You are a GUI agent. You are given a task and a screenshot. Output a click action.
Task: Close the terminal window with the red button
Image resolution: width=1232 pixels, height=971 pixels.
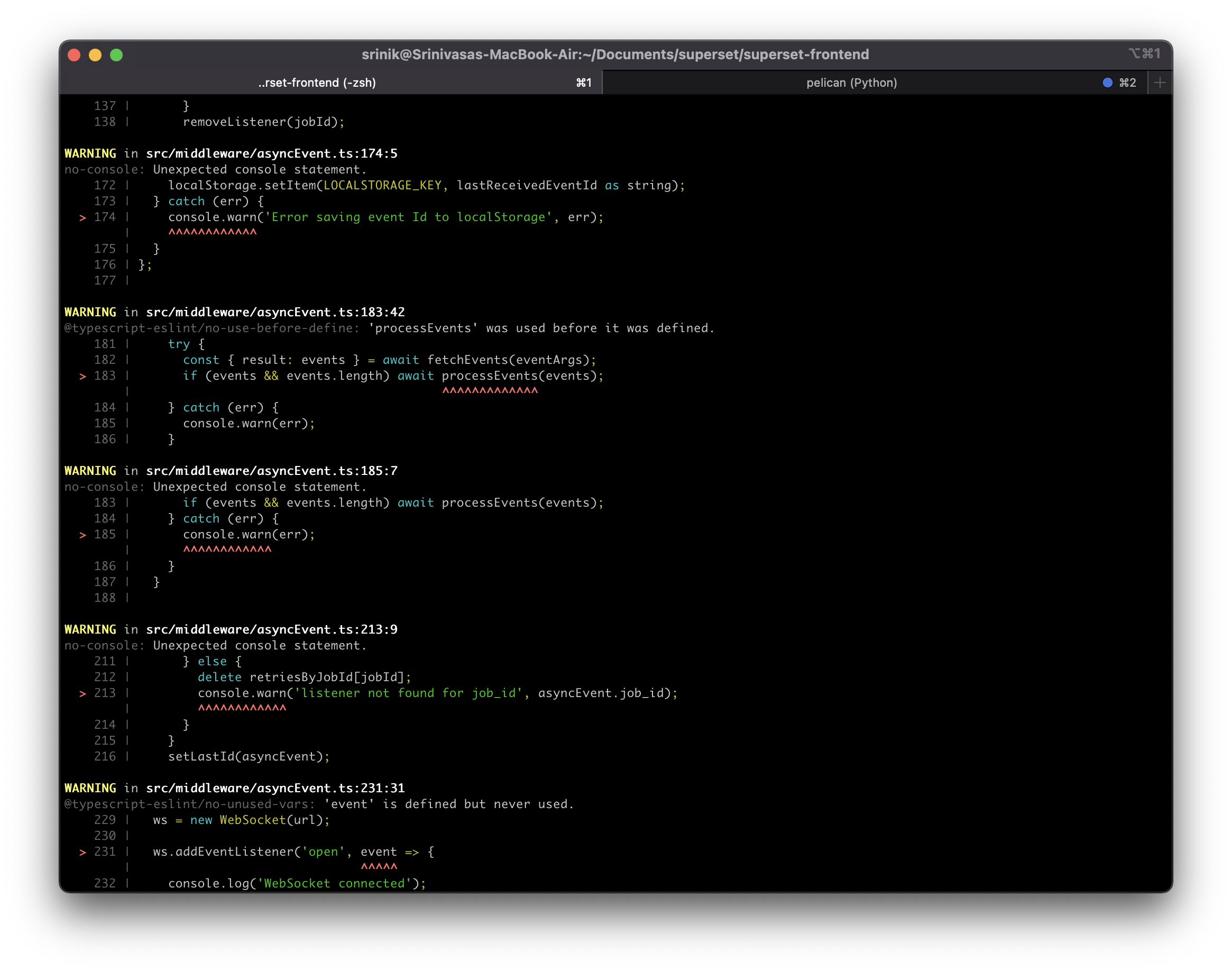pyautogui.click(x=74, y=54)
